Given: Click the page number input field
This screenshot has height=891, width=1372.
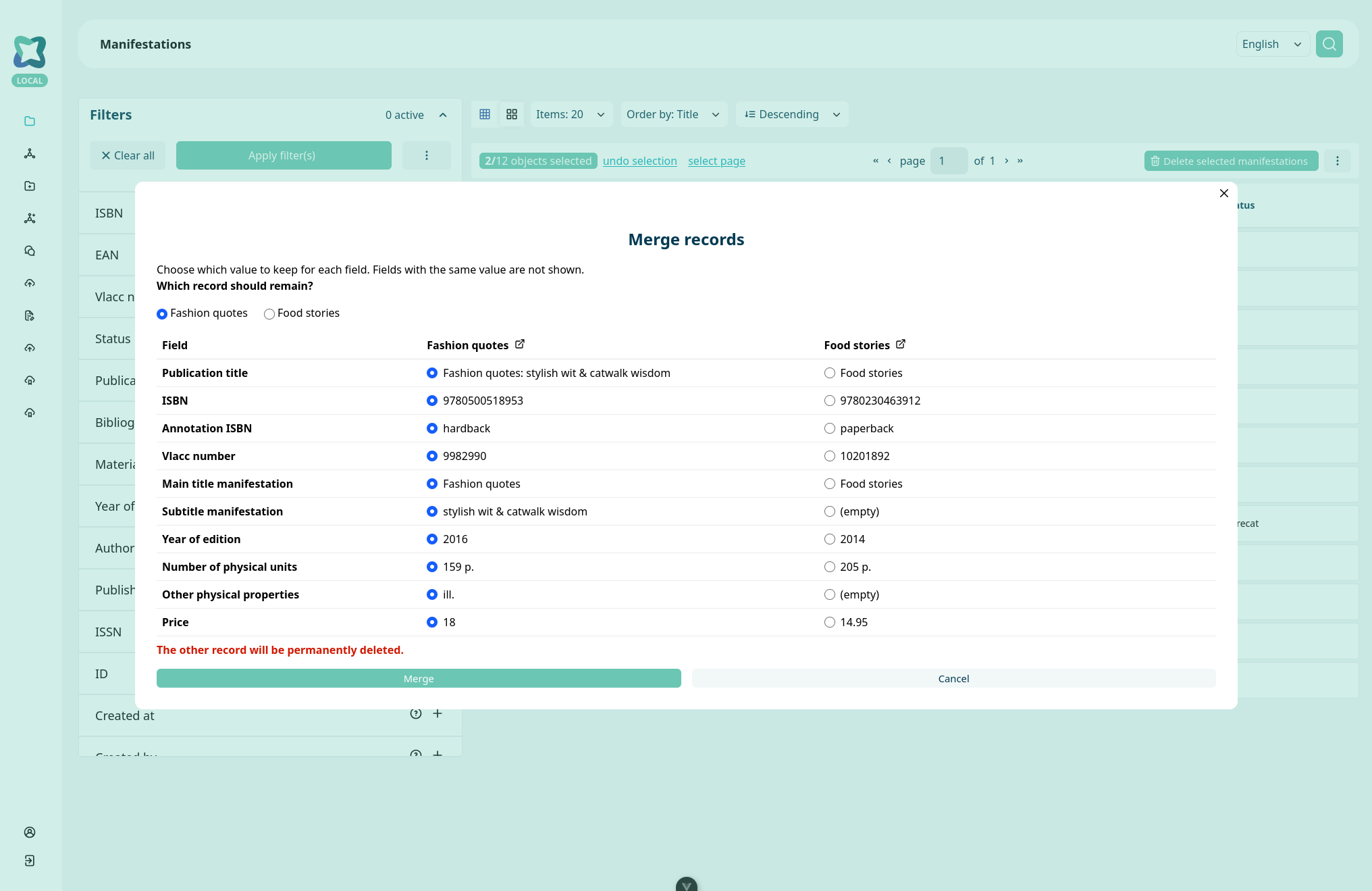Looking at the screenshot, I should pyautogui.click(x=949, y=161).
